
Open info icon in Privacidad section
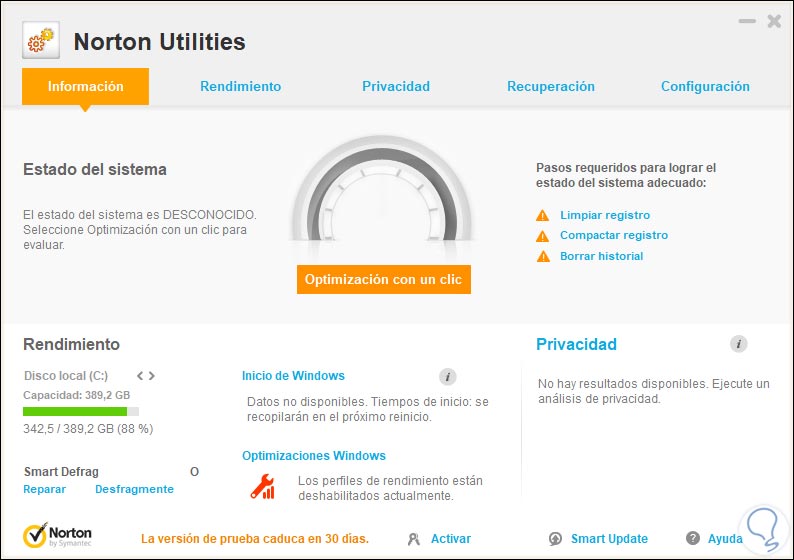tap(739, 344)
